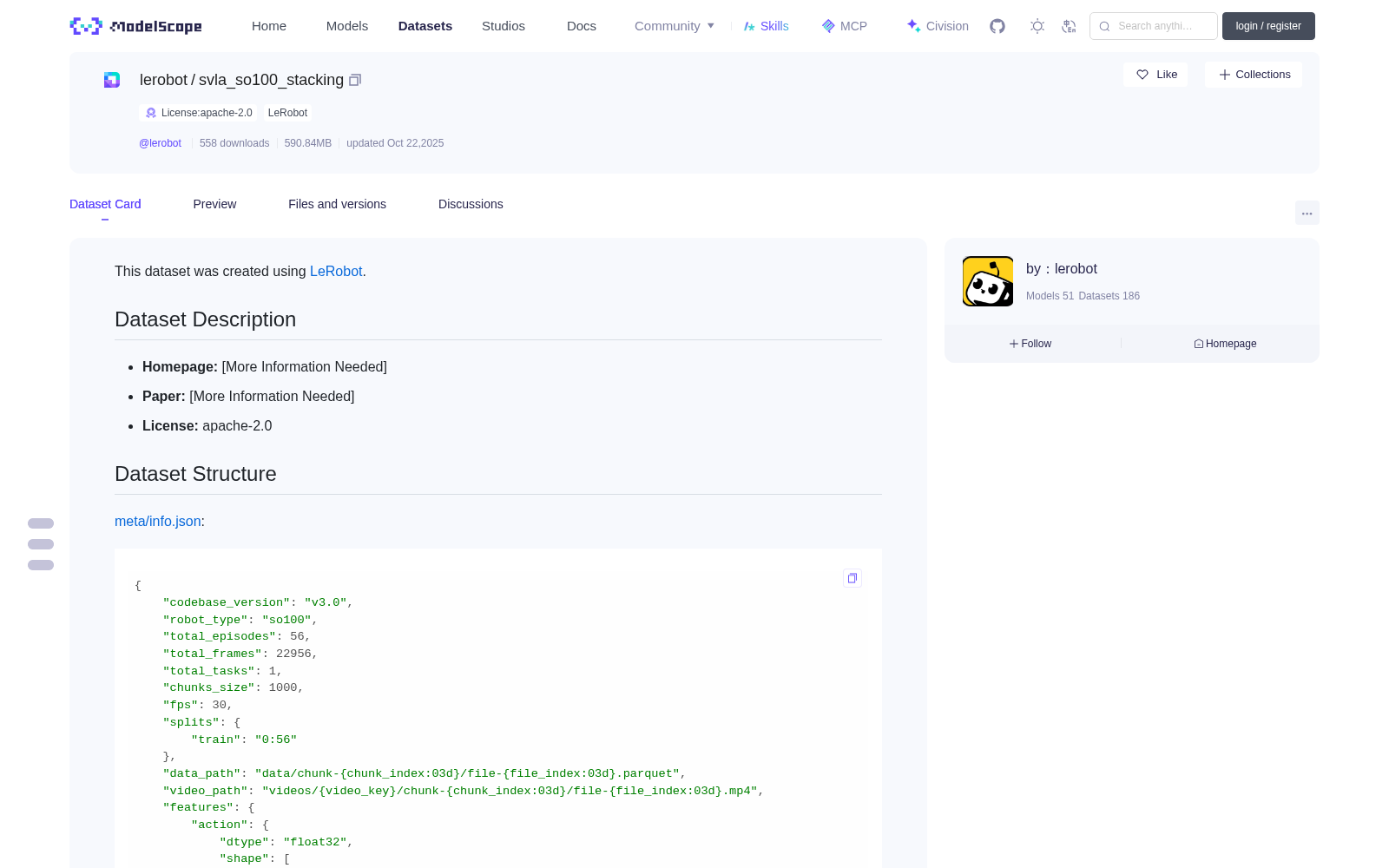This screenshot has height=868, width=1389.
Task: Open the meta/info.json link
Action: [158, 522]
